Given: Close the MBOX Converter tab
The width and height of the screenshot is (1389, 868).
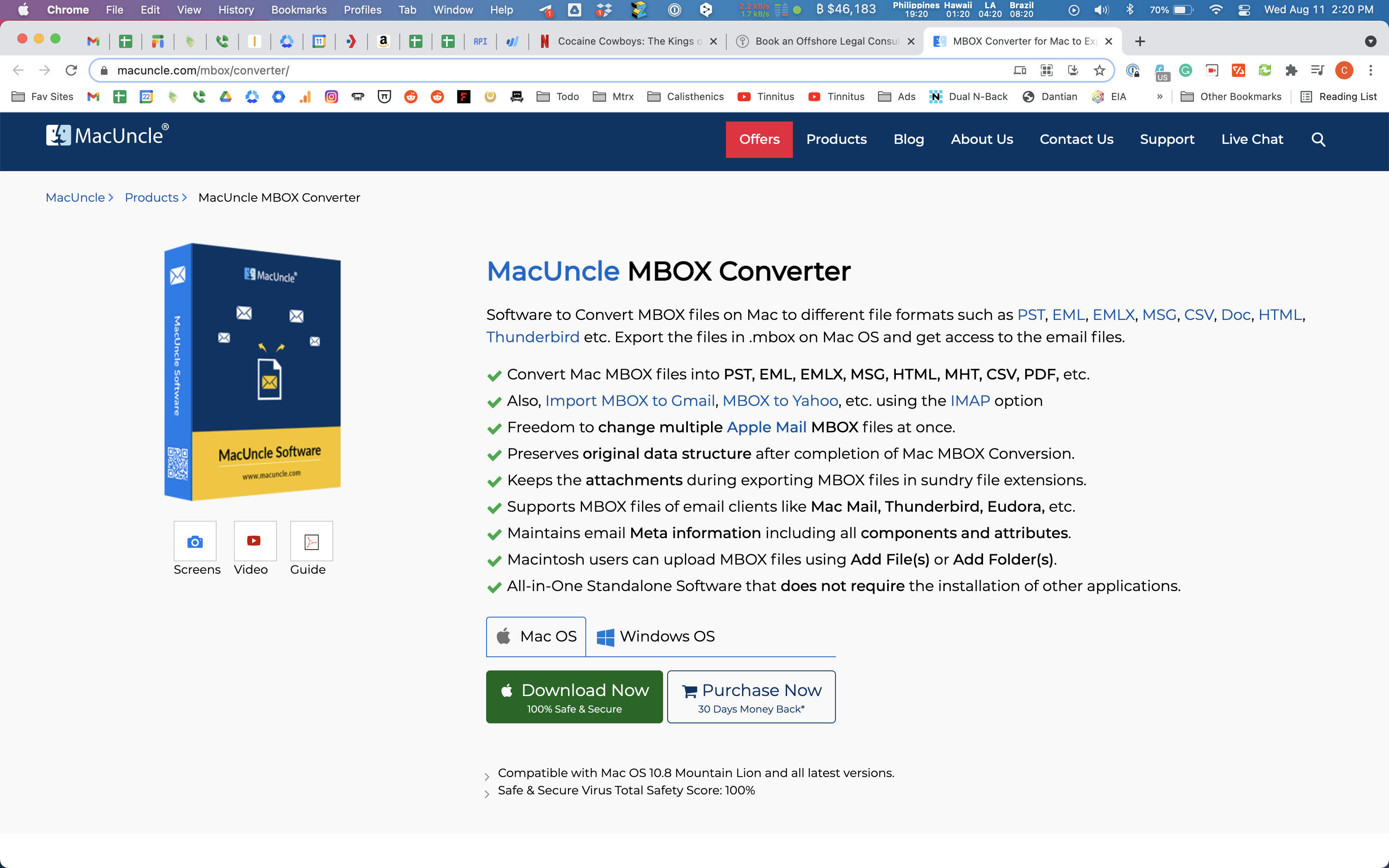Looking at the screenshot, I should point(1108,41).
